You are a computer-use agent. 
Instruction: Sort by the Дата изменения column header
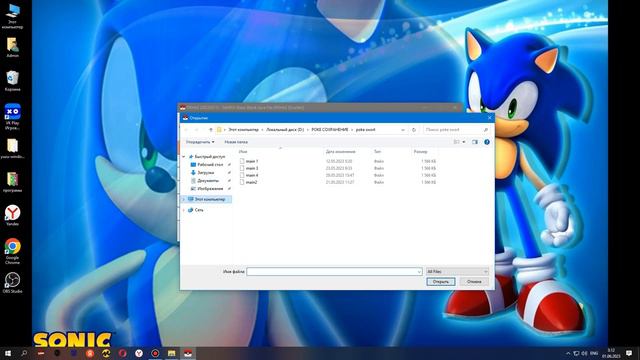340,152
